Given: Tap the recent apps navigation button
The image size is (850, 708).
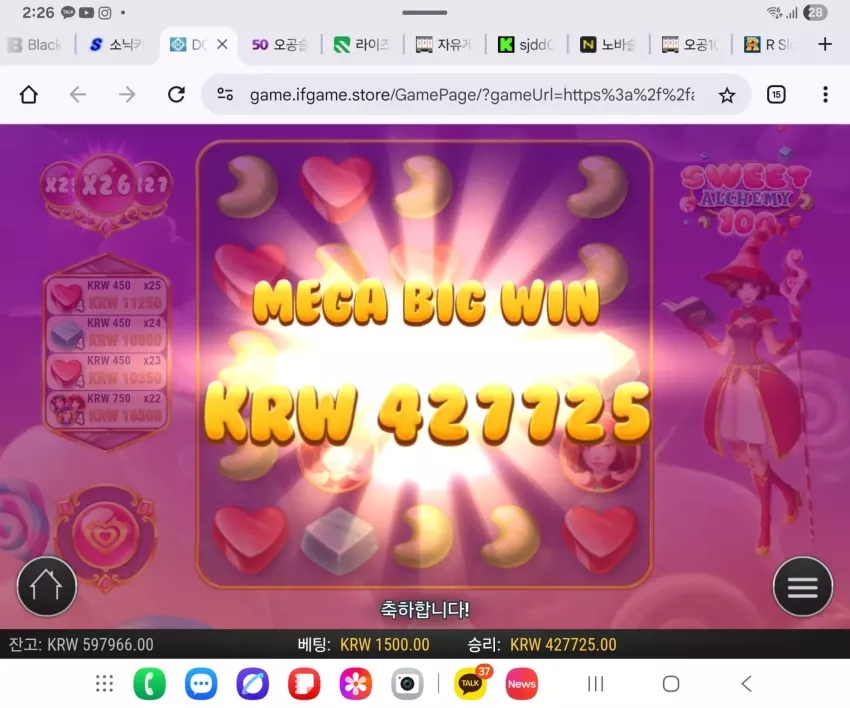Looking at the screenshot, I should coord(595,684).
